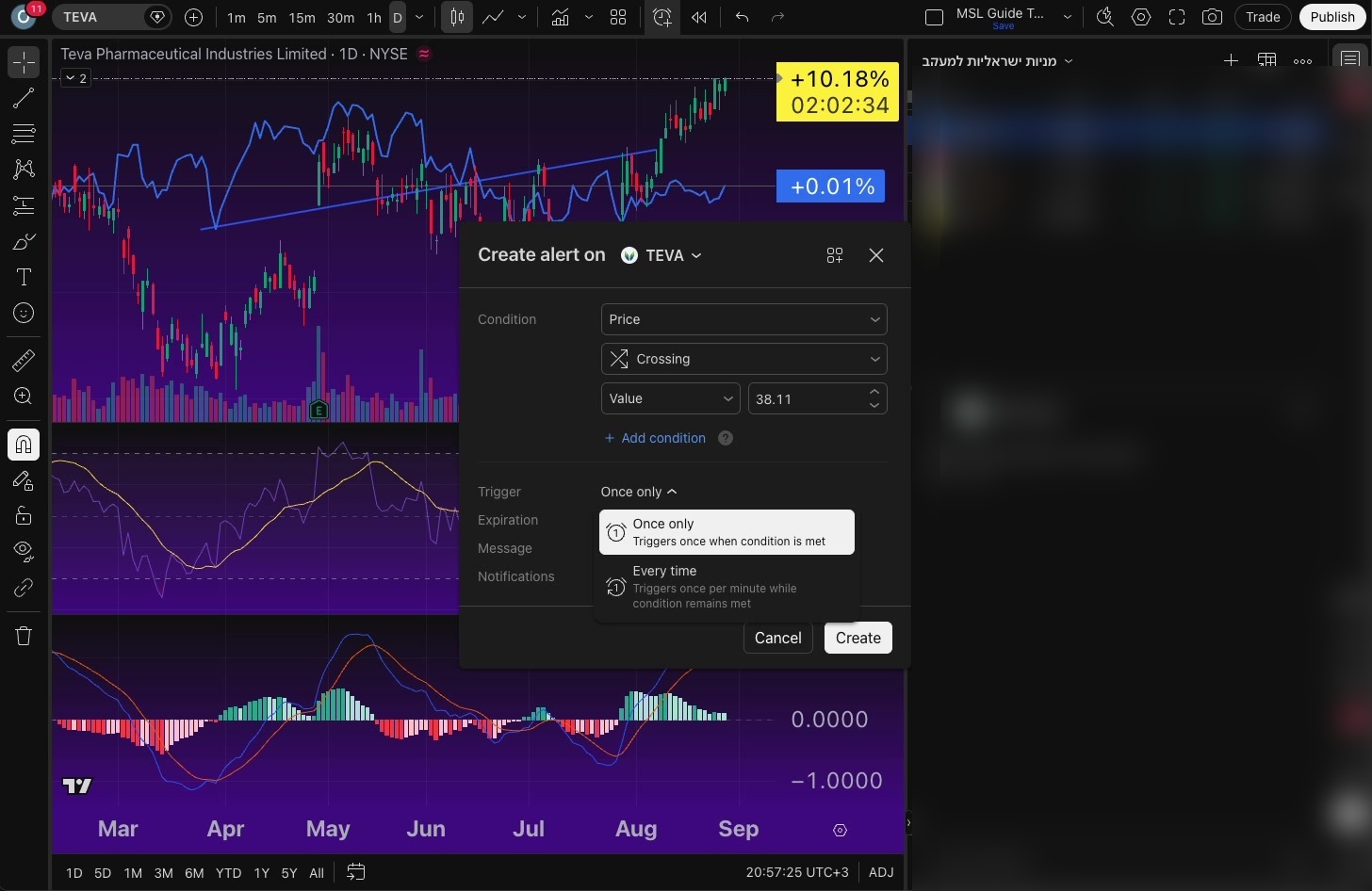
Task: Set chart range to 5Y
Action: click(289, 873)
